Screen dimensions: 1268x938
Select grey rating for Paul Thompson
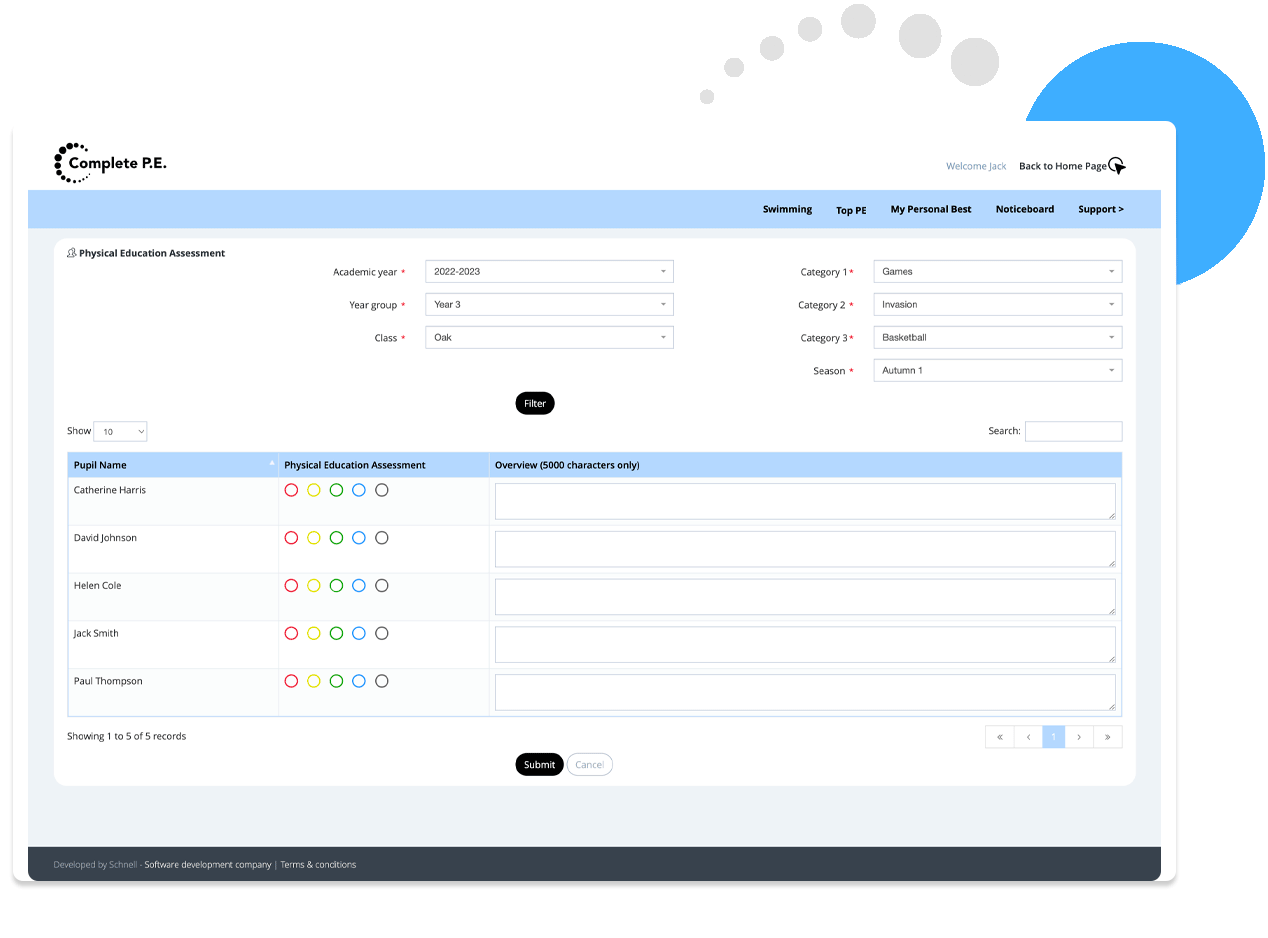(x=381, y=681)
